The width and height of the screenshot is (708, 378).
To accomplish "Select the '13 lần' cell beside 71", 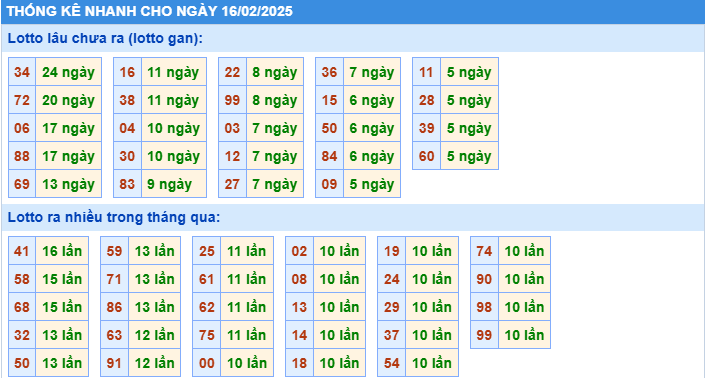I will [154, 279].
